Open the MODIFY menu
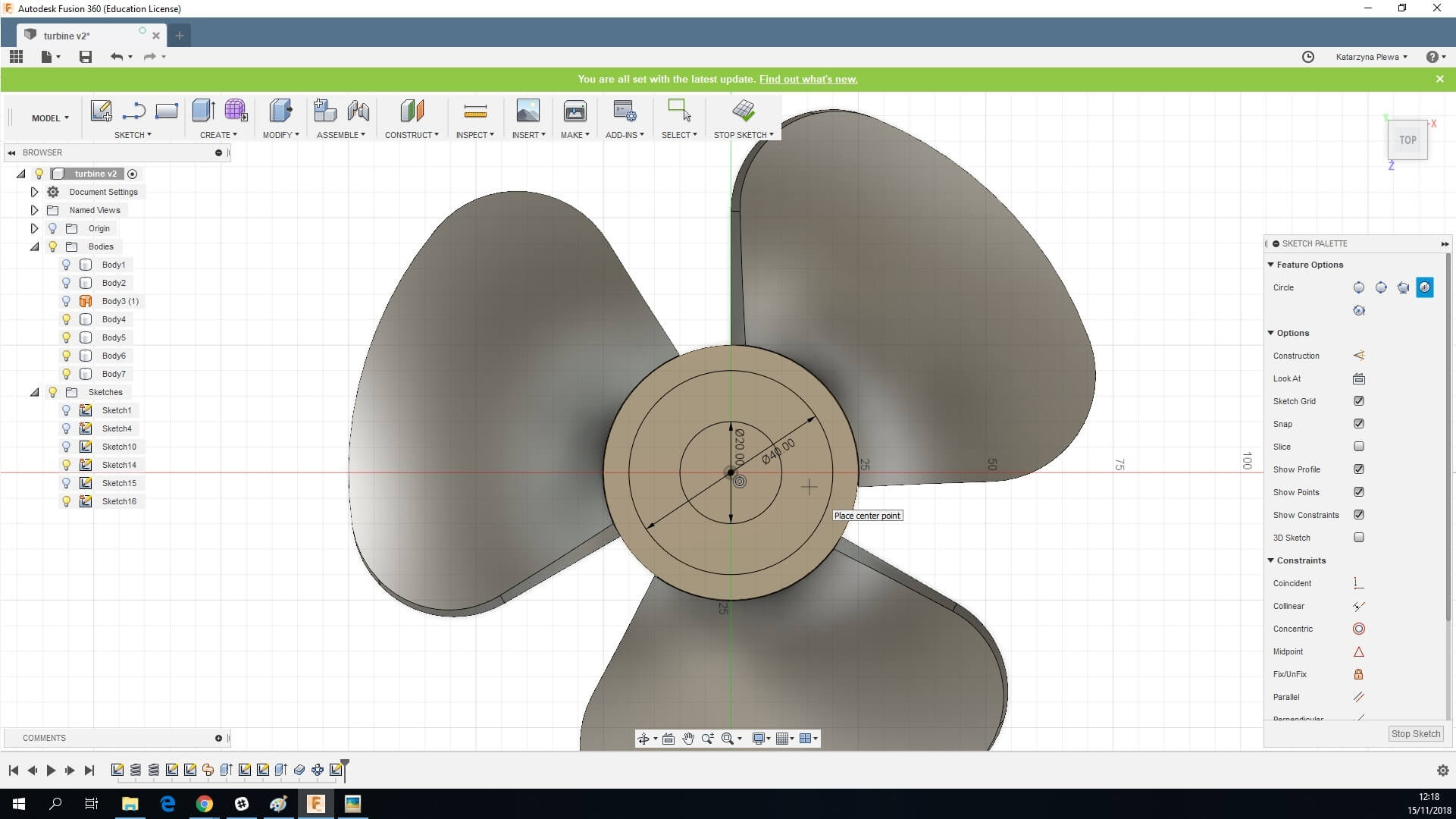Screen dimensions: 1456x819 [x=280, y=135]
